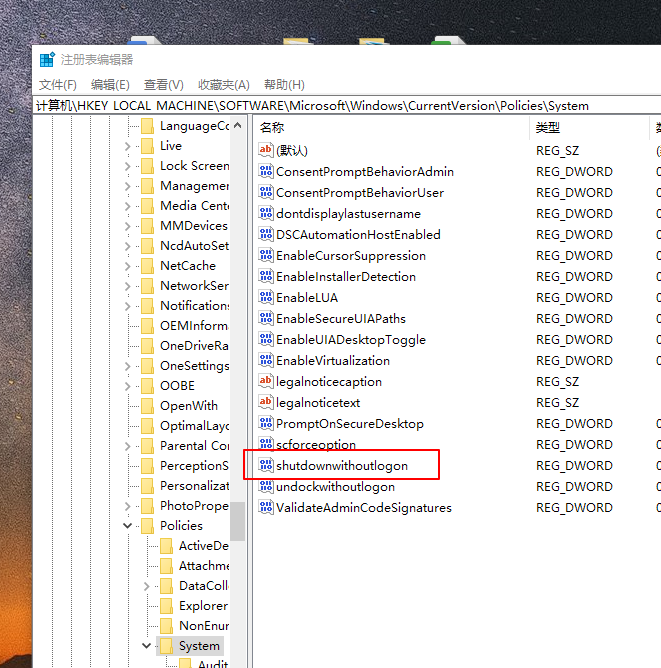Click the DWORD icon next to EnableLUA
This screenshot has height=668, width=661.
point(266,298)
